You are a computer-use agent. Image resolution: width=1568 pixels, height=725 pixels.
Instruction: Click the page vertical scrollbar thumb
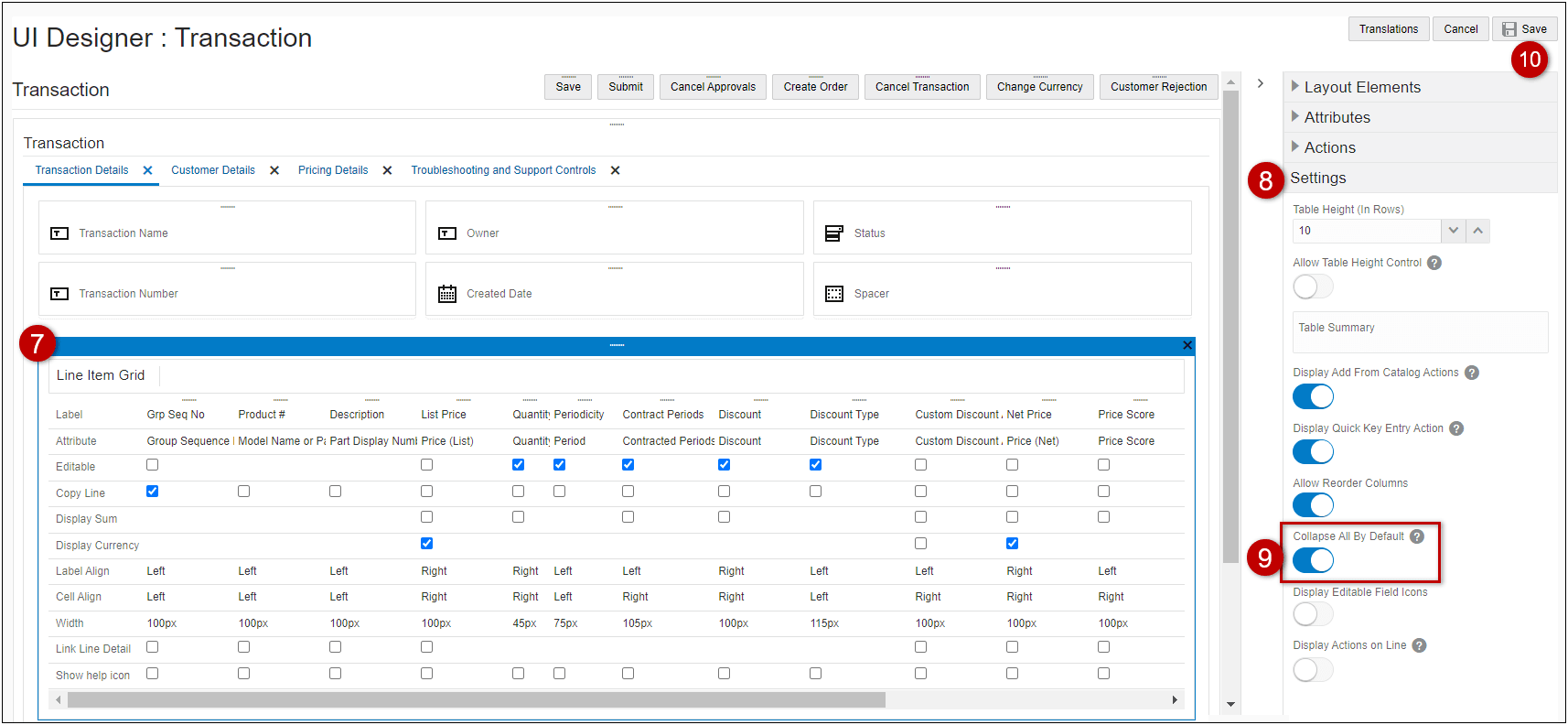(x=1231, y=327)
